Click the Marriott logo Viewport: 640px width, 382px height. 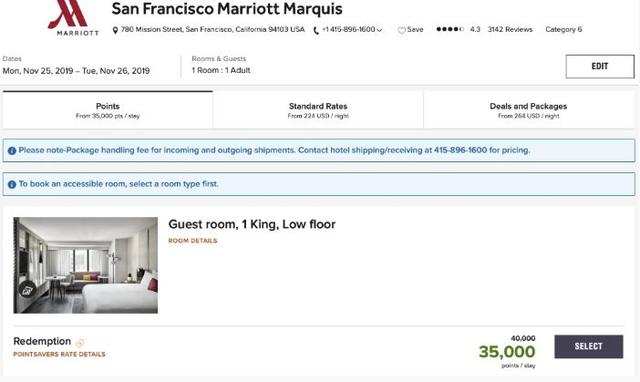pos(73,18)
